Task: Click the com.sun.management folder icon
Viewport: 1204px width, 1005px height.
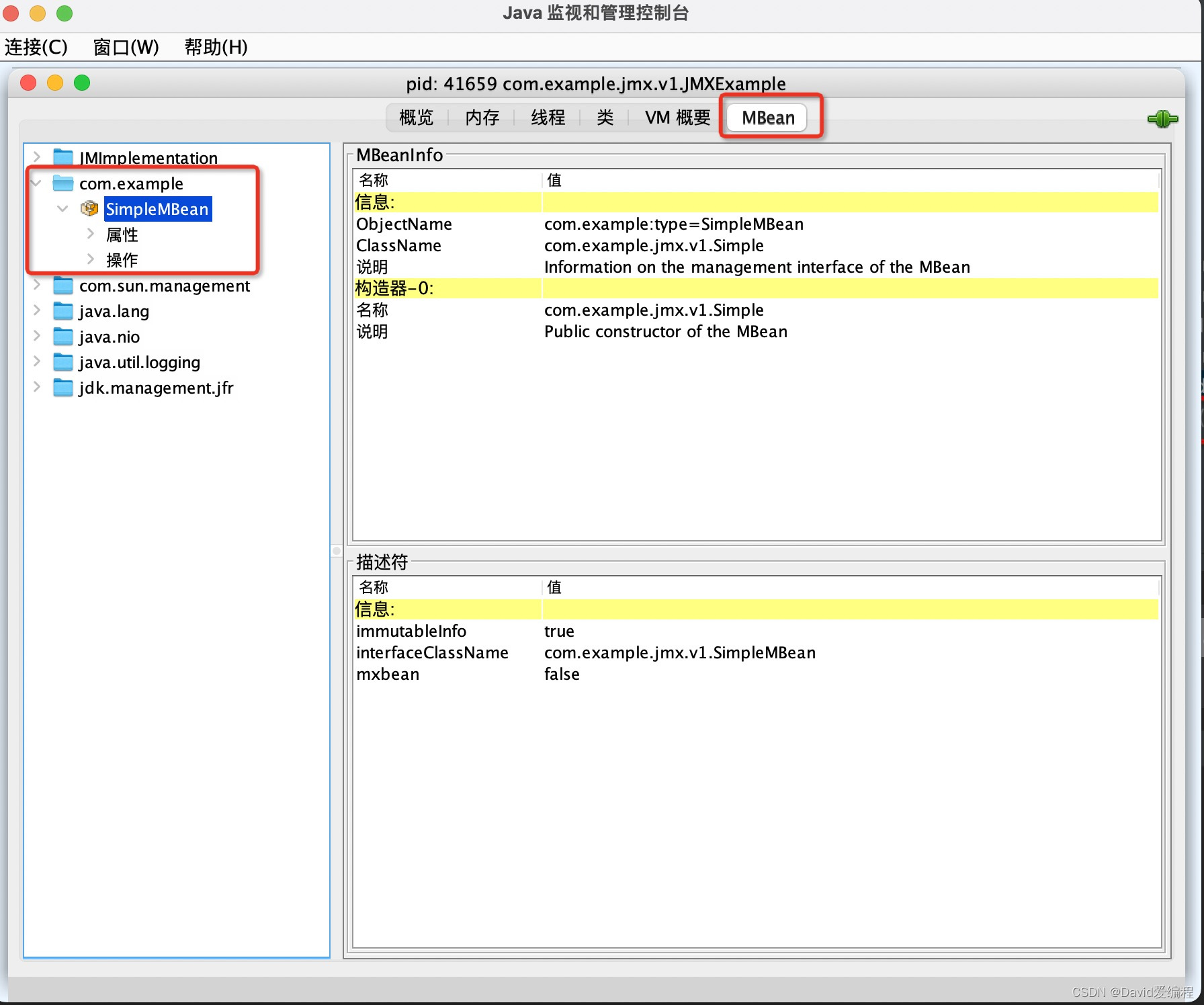Action: (x=63, y=286)
